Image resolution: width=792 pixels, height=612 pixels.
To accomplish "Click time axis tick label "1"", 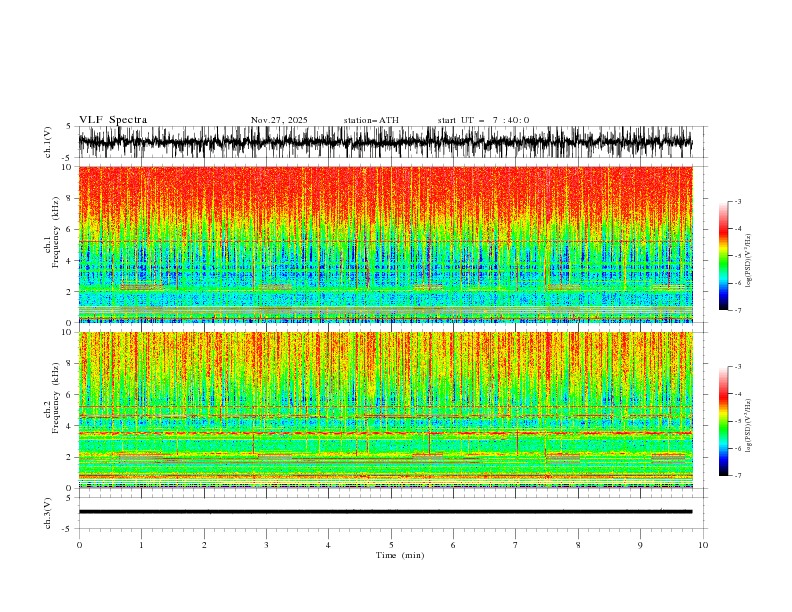I will coord(141,545).
